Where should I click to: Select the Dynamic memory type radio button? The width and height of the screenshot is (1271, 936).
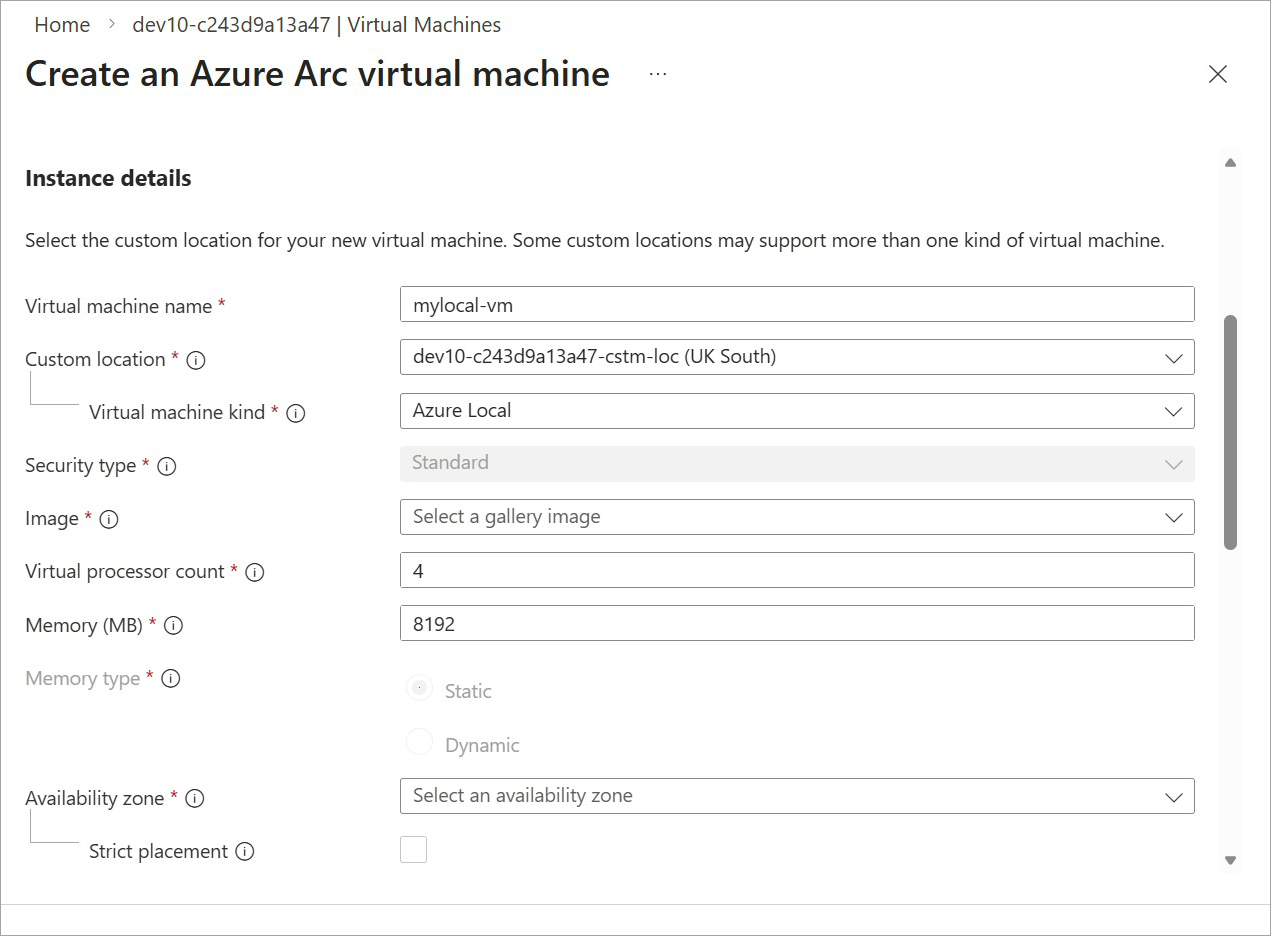pos(420,742)
